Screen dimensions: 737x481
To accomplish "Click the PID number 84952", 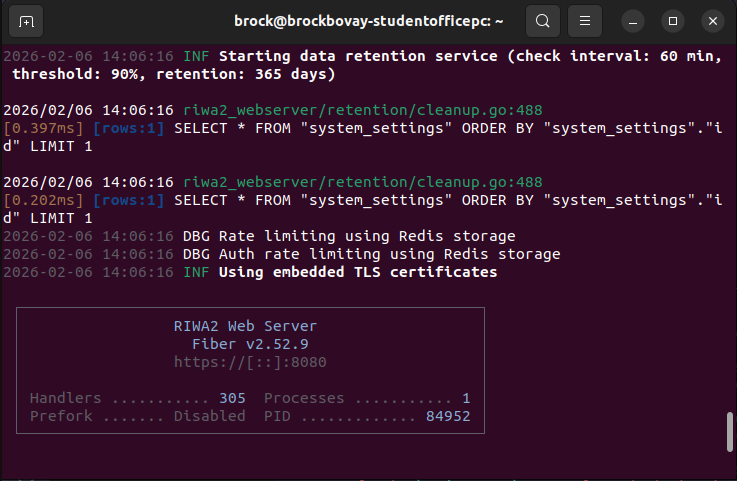I will pyautogui.click(x=447, y=416).
